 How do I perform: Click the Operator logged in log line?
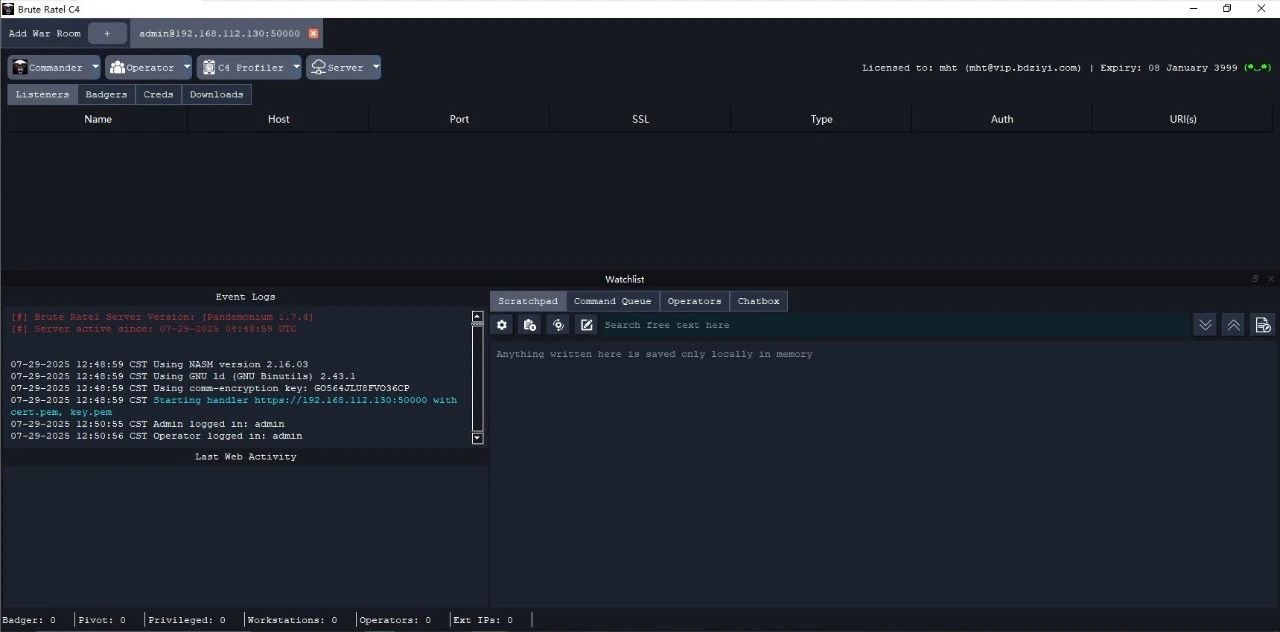pos(157,436)
